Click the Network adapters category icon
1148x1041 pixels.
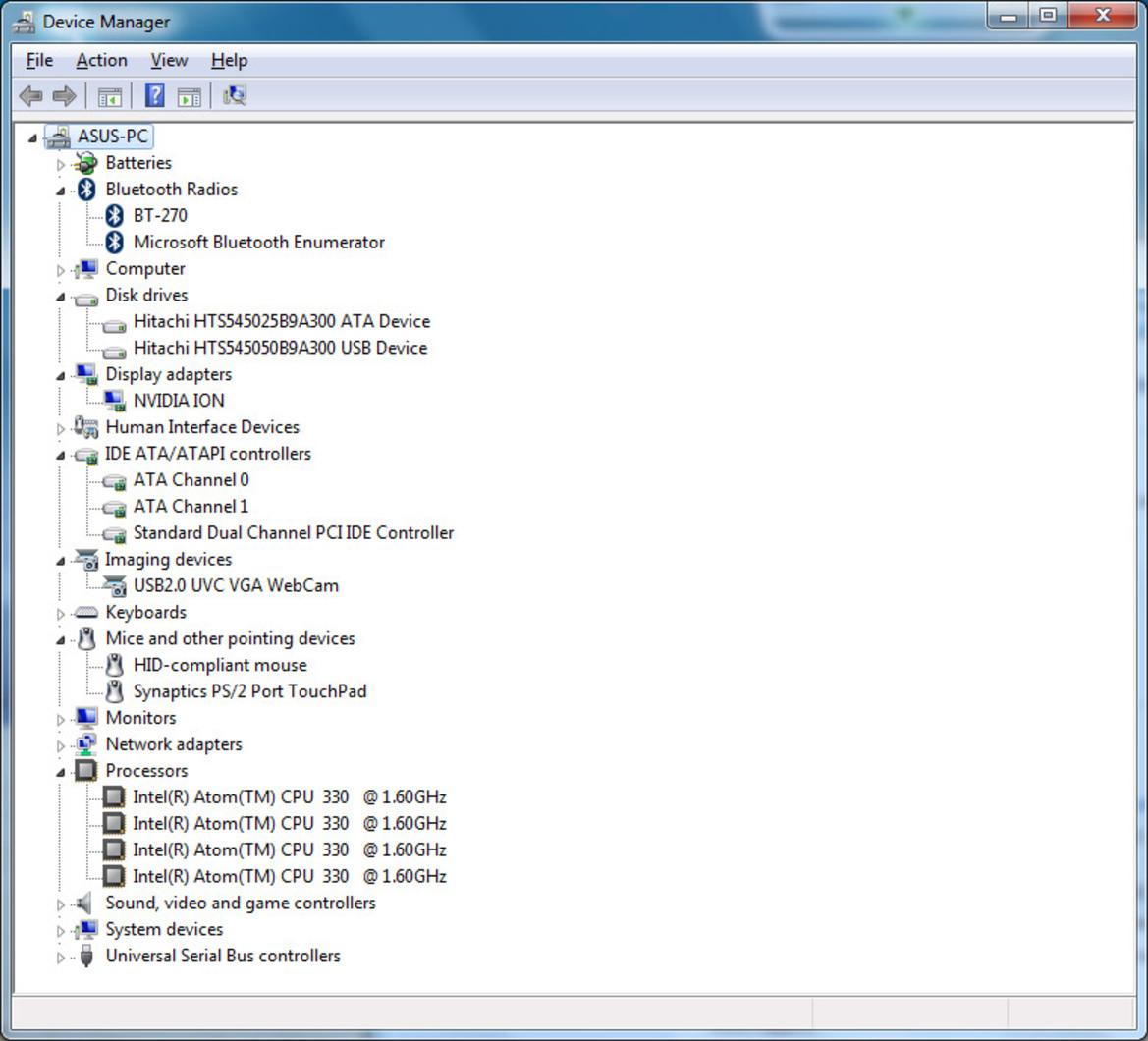pos(86,743)
